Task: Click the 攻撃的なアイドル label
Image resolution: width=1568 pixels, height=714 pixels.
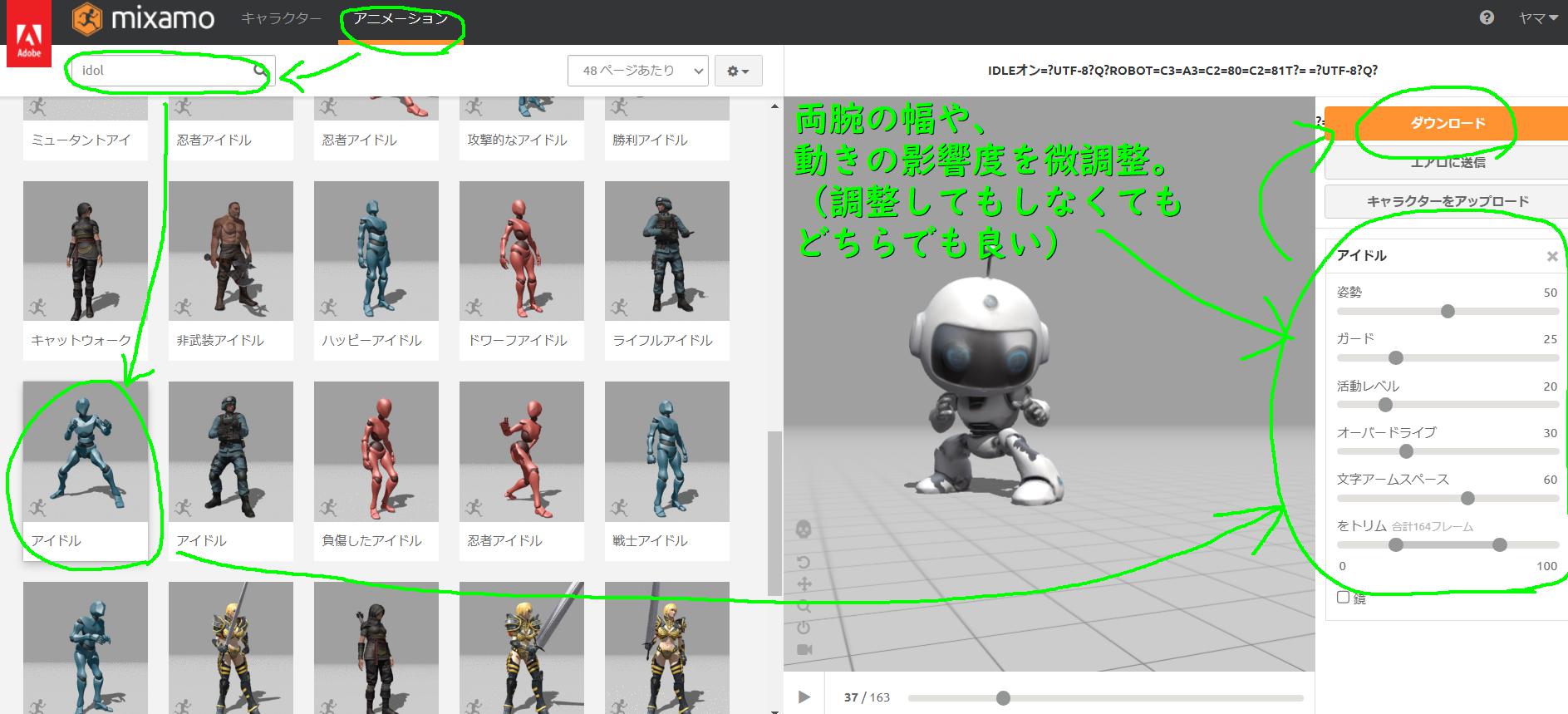Action: [517, 140]
